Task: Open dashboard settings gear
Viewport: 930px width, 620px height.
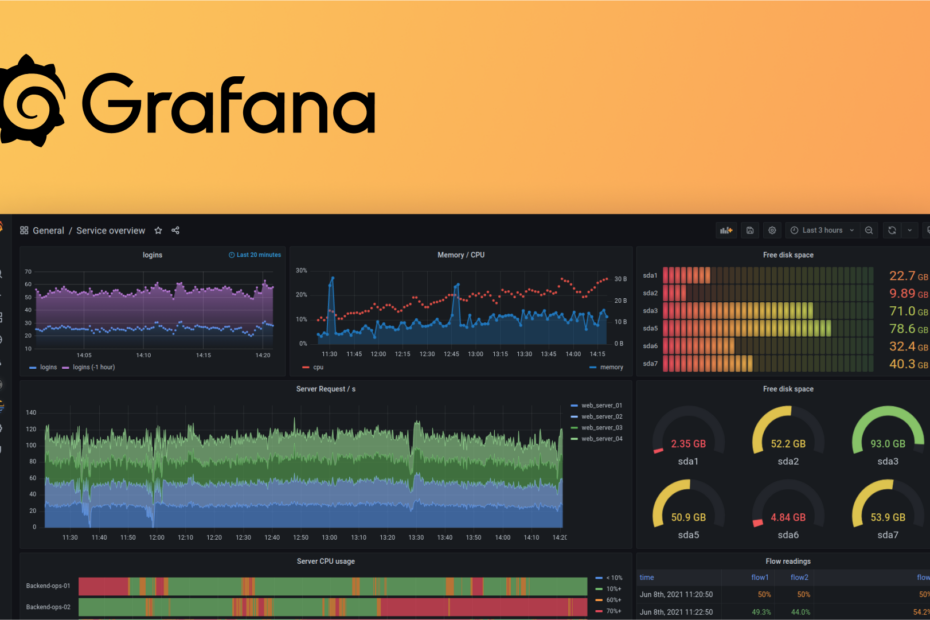Action: (x=772, y=230)
